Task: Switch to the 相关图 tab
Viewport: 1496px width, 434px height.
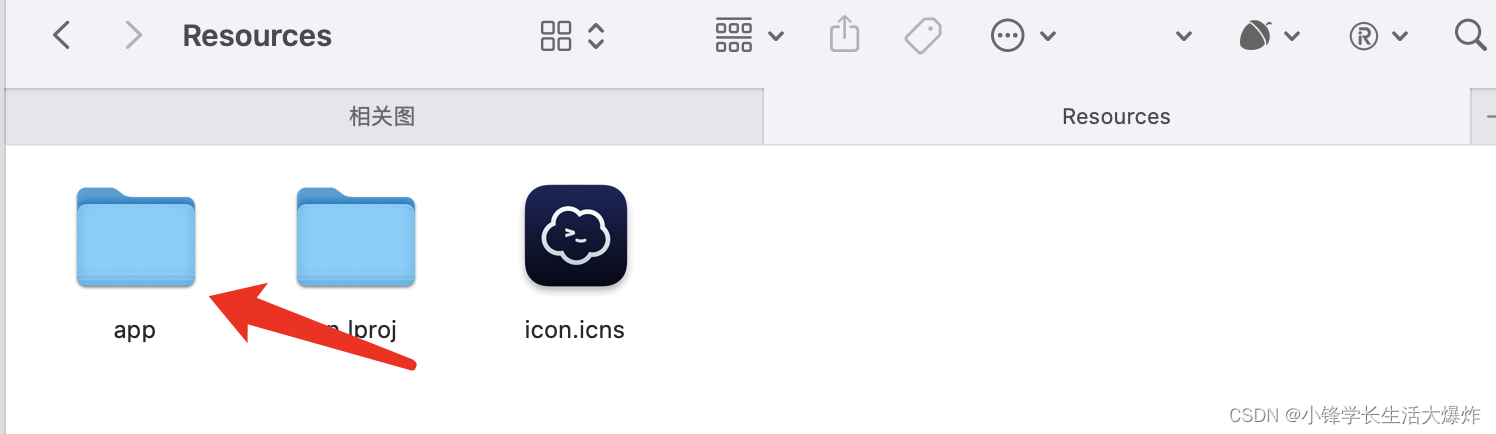Action: coord(384,116)
